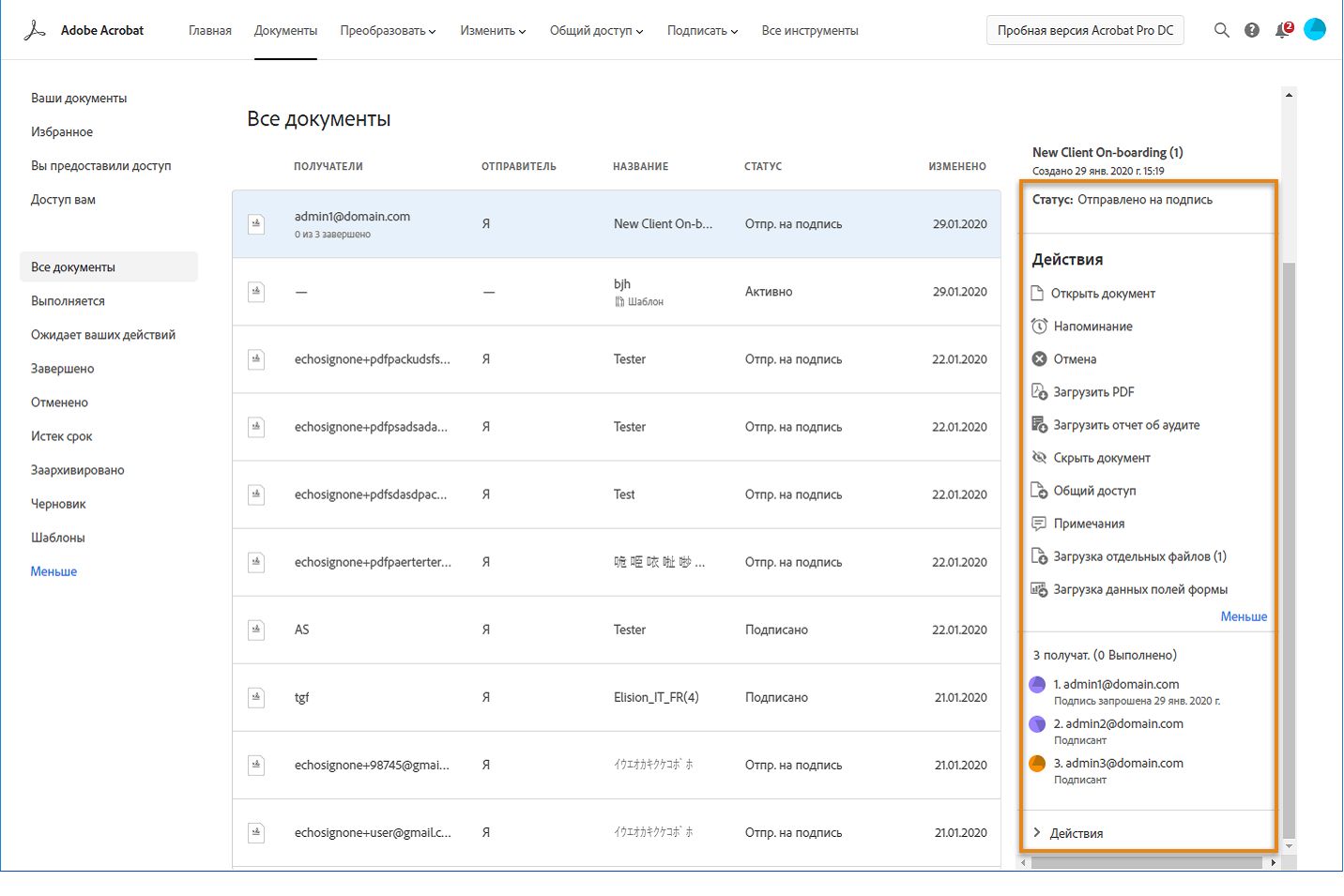Screen dimensions: 1344x896
Task: Select echosignone+pdfpaerterter... recipient cell
Action: 373,562
